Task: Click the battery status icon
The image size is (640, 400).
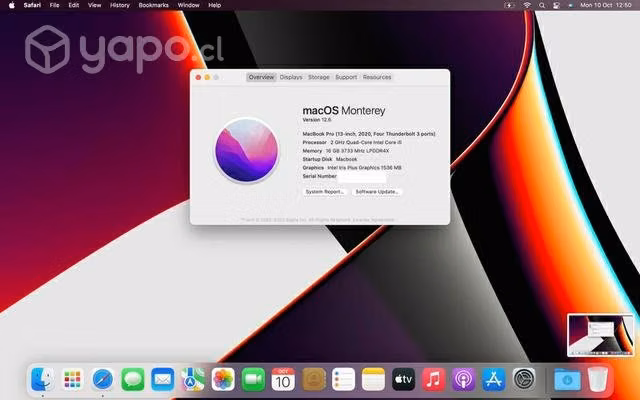Action: [x=509, y=5]
